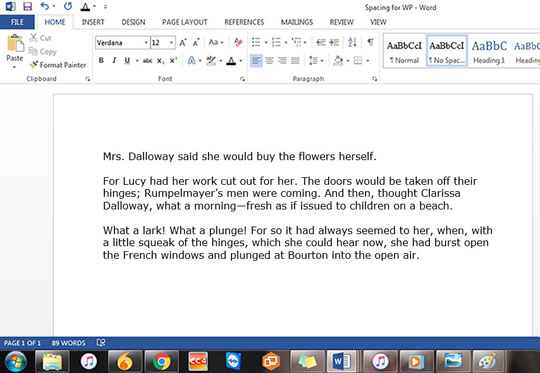Toggle Italic formatting
This screenshot has width=540, height=373.
tap(114, 61)
